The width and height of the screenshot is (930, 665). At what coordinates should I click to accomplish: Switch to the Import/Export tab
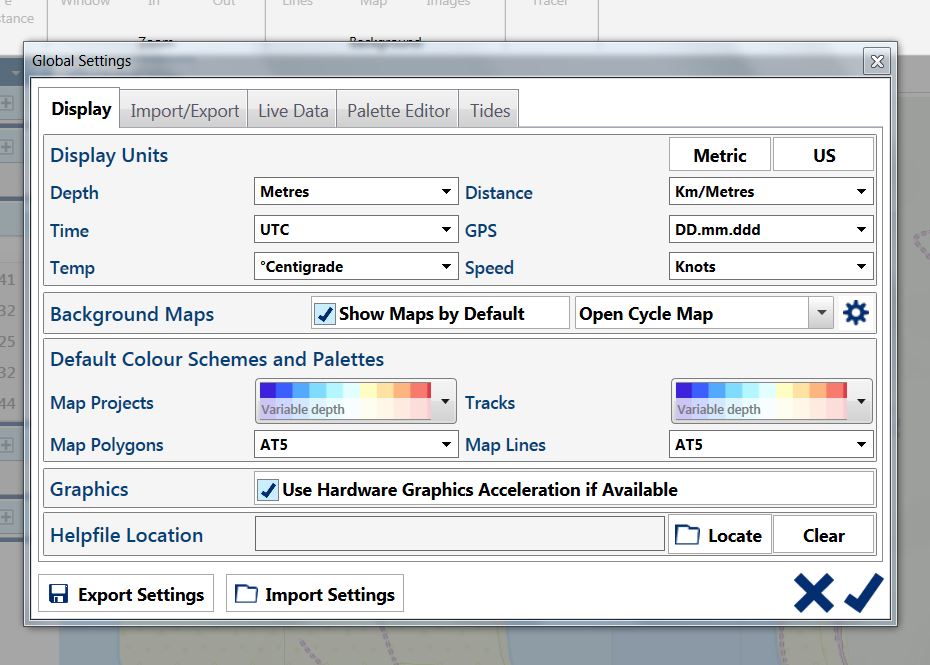point(185,111)
